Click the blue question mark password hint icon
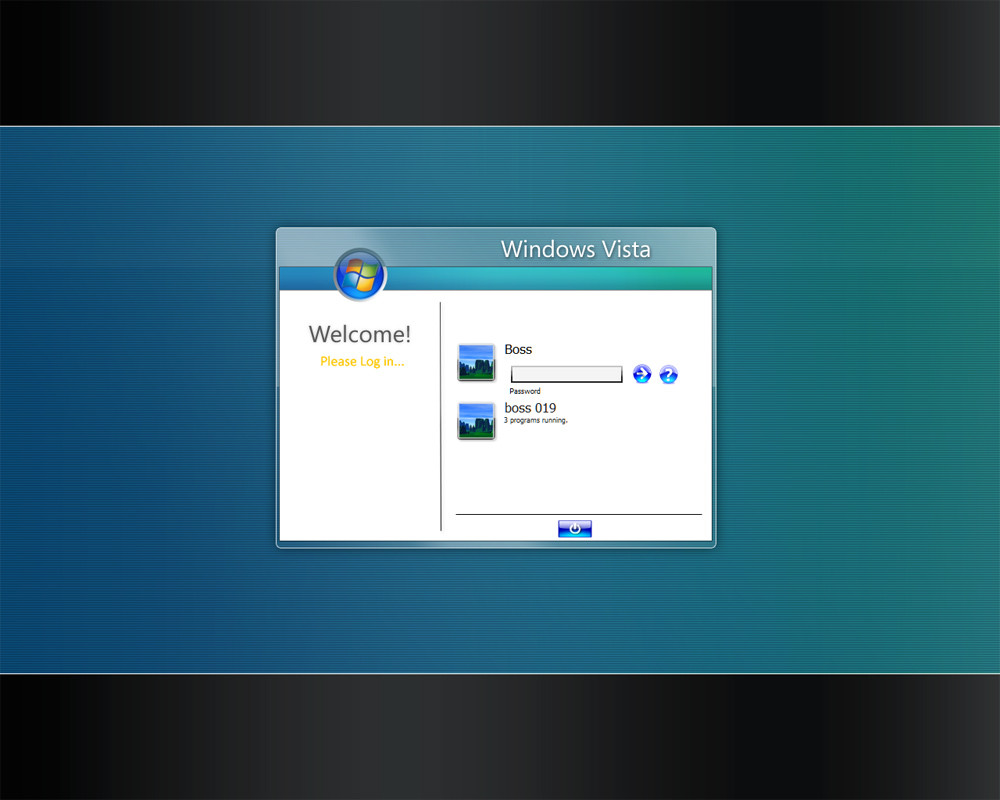Viewport: 1000px width, 800px height. tap(668, 374)
